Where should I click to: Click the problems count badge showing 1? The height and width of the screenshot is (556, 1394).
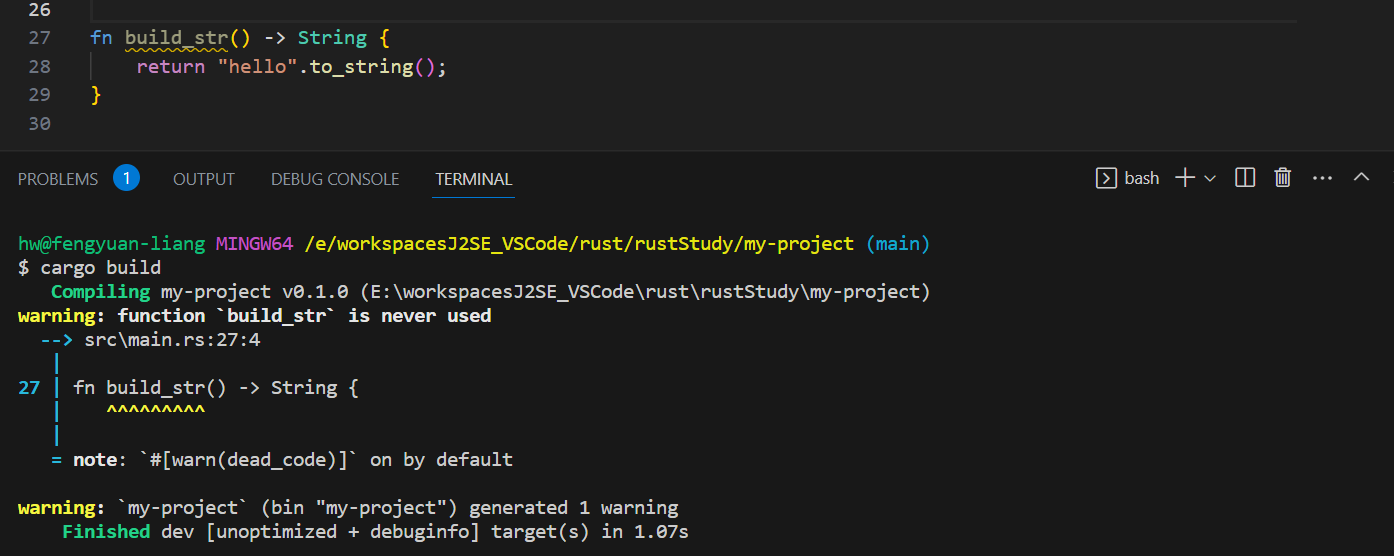[126, 179]
